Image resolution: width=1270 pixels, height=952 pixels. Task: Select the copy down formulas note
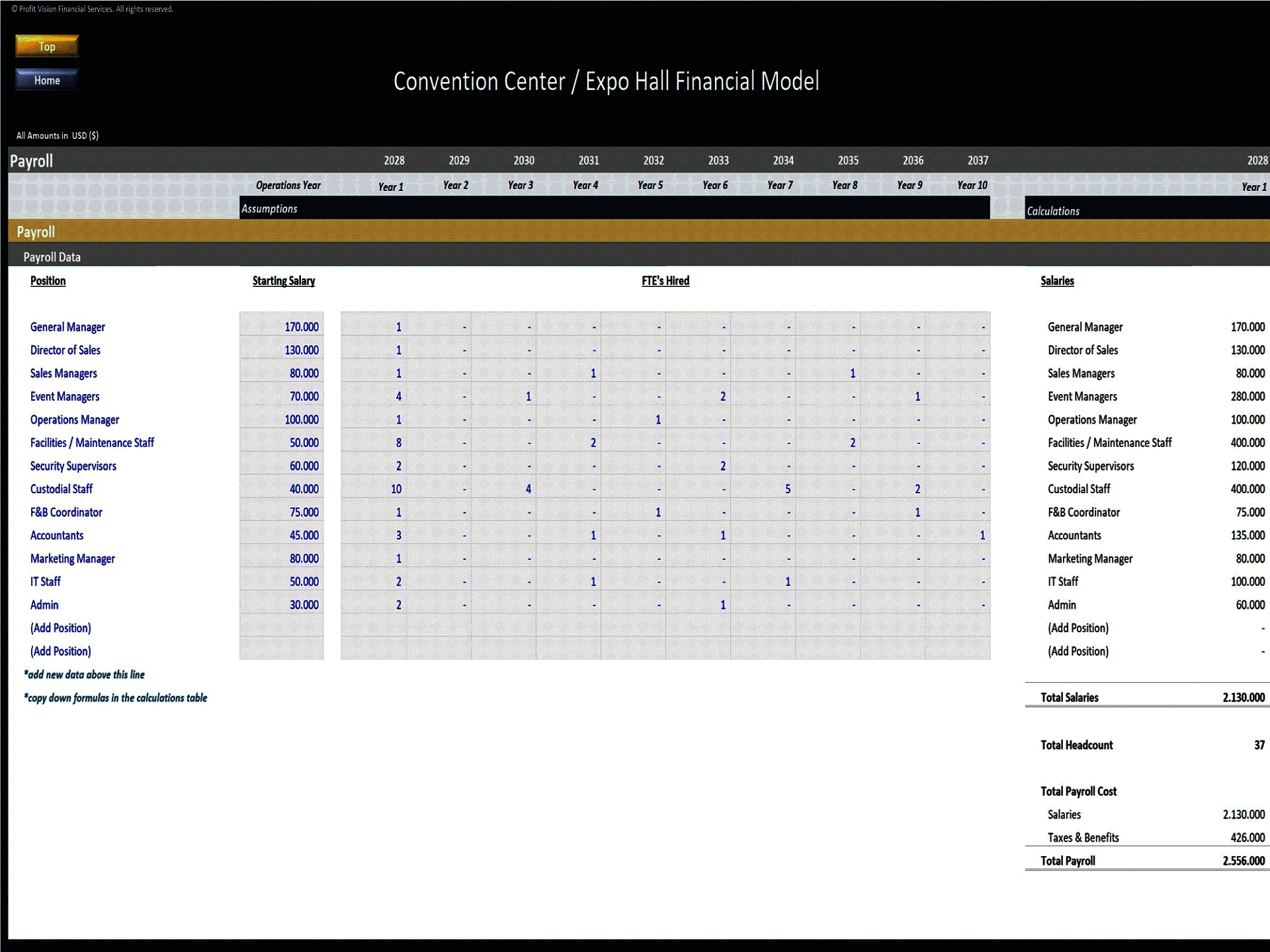coord(115,697)
